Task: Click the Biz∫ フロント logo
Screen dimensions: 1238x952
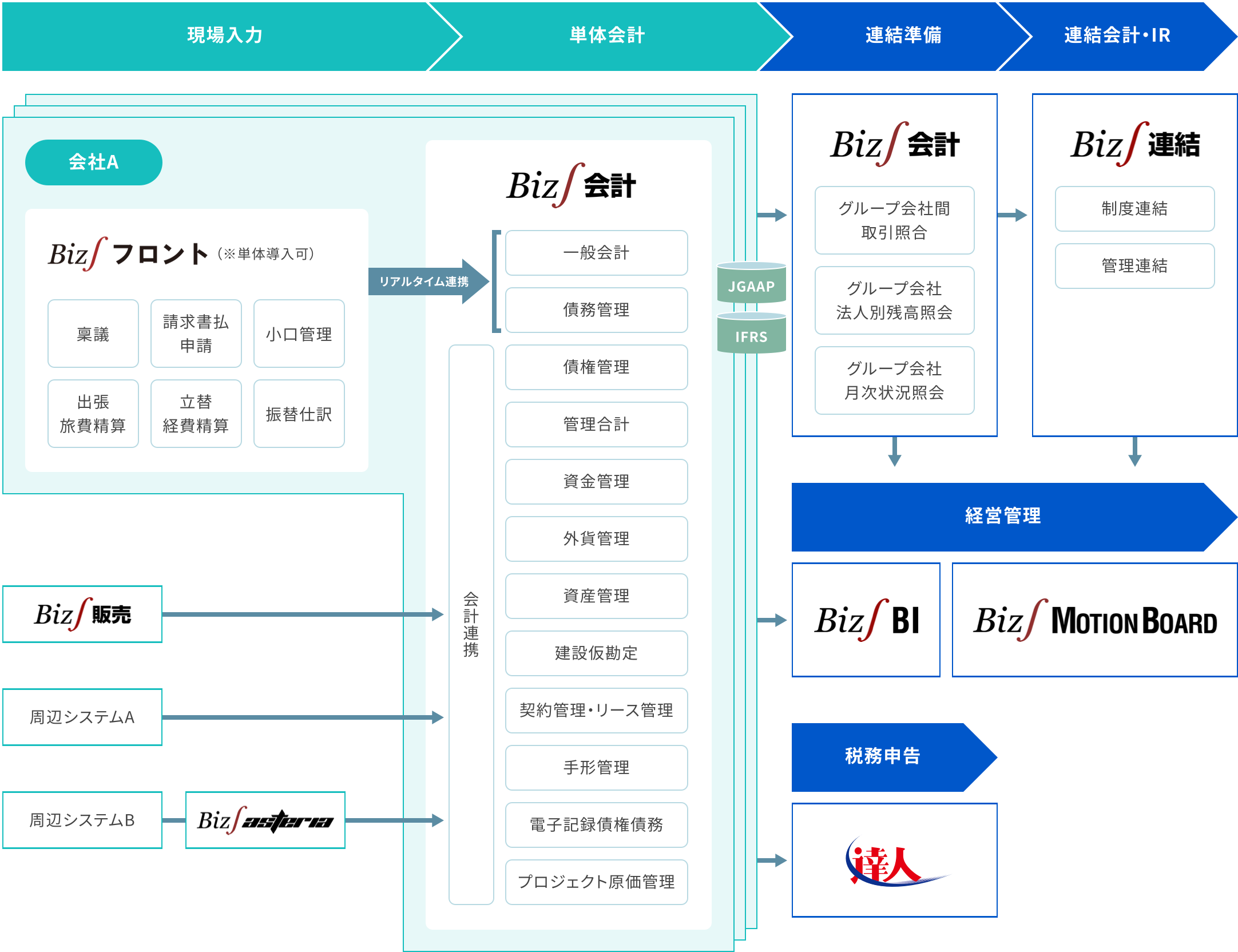Action: coord(128,254)
